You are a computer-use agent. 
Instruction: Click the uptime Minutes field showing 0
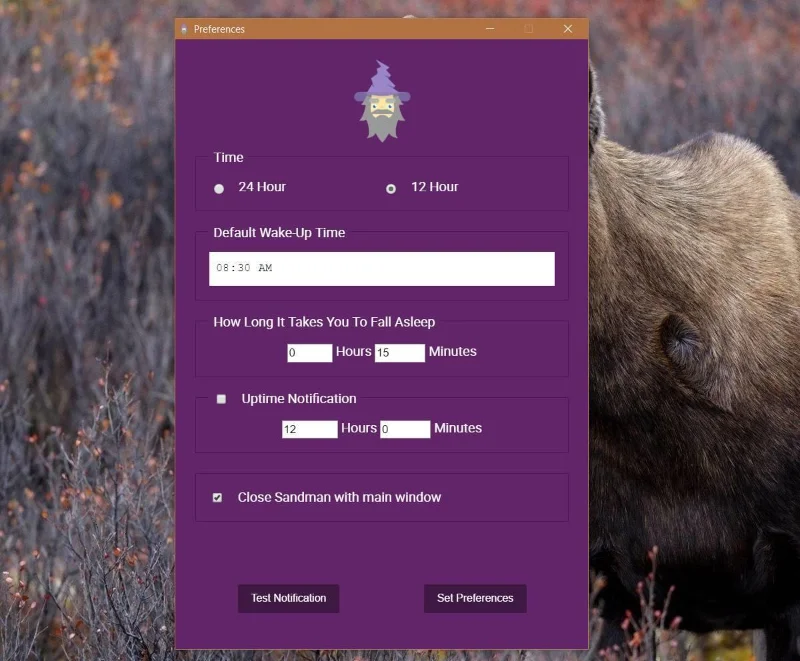coord(405,429)
